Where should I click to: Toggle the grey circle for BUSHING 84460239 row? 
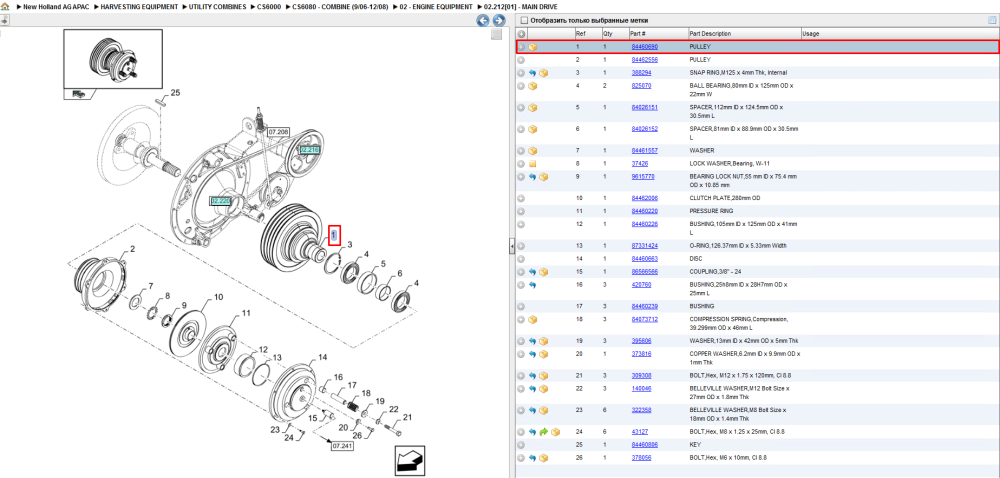pos(521,307)
